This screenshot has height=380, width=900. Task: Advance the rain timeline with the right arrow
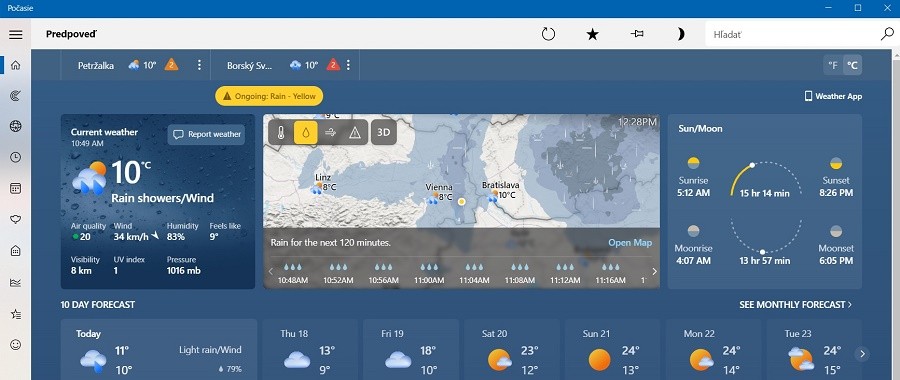pos(654,272)
